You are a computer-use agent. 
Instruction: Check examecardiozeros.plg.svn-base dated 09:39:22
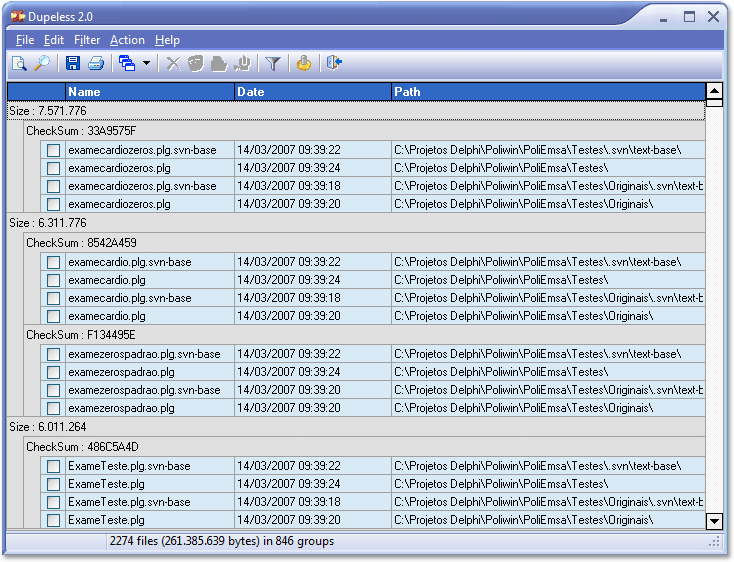click(x=53, y=150)
